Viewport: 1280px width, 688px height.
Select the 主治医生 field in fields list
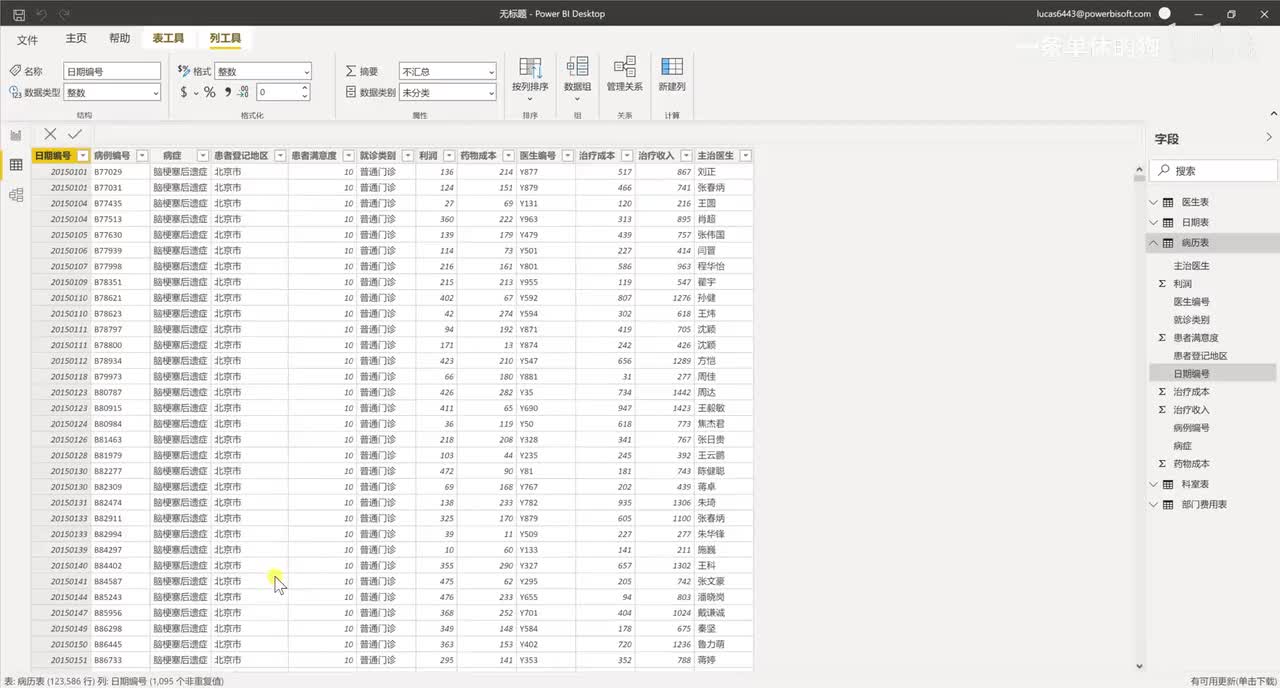click(1191, 266)
